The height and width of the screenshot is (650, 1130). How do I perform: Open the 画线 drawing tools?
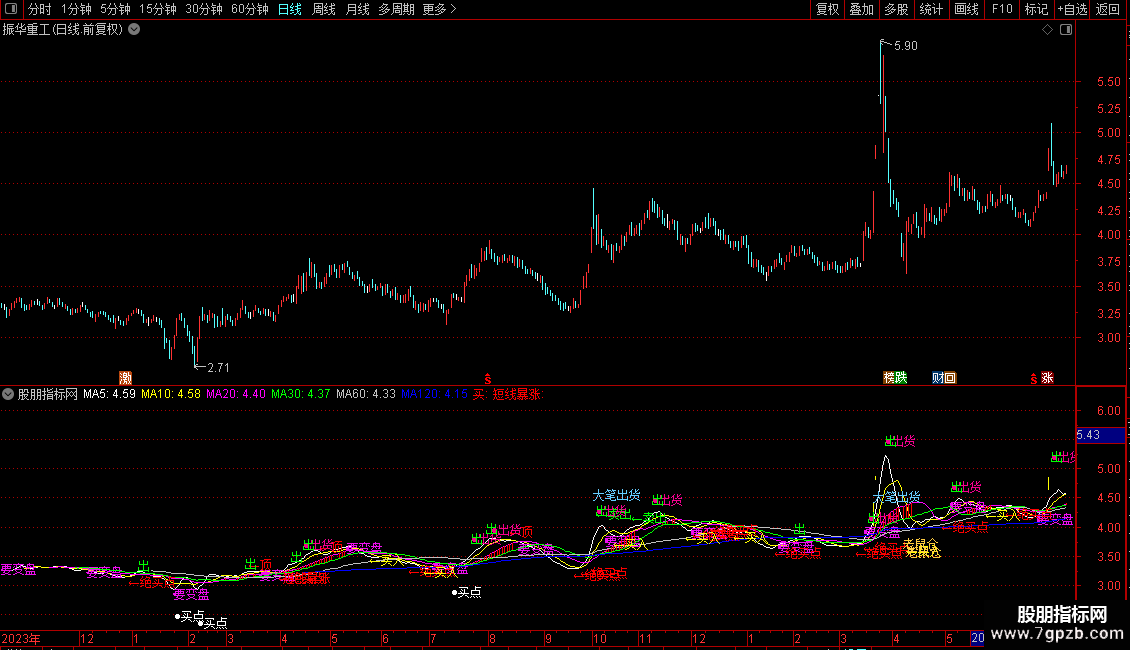[x=966, y=9]
